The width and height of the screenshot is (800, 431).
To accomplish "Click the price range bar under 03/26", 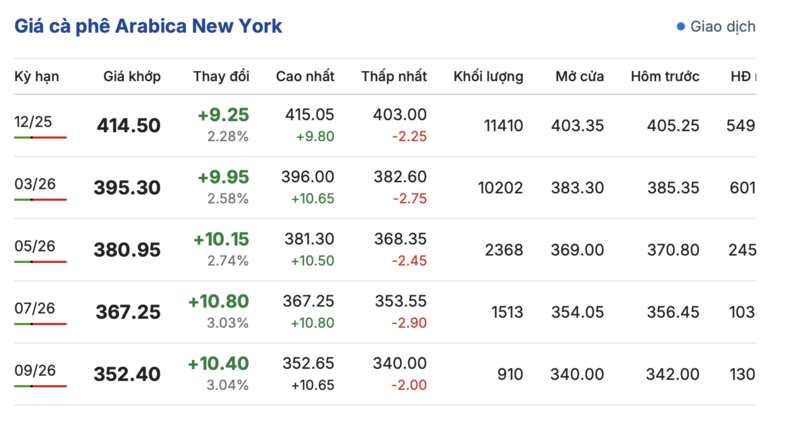I will coord(40,200).
